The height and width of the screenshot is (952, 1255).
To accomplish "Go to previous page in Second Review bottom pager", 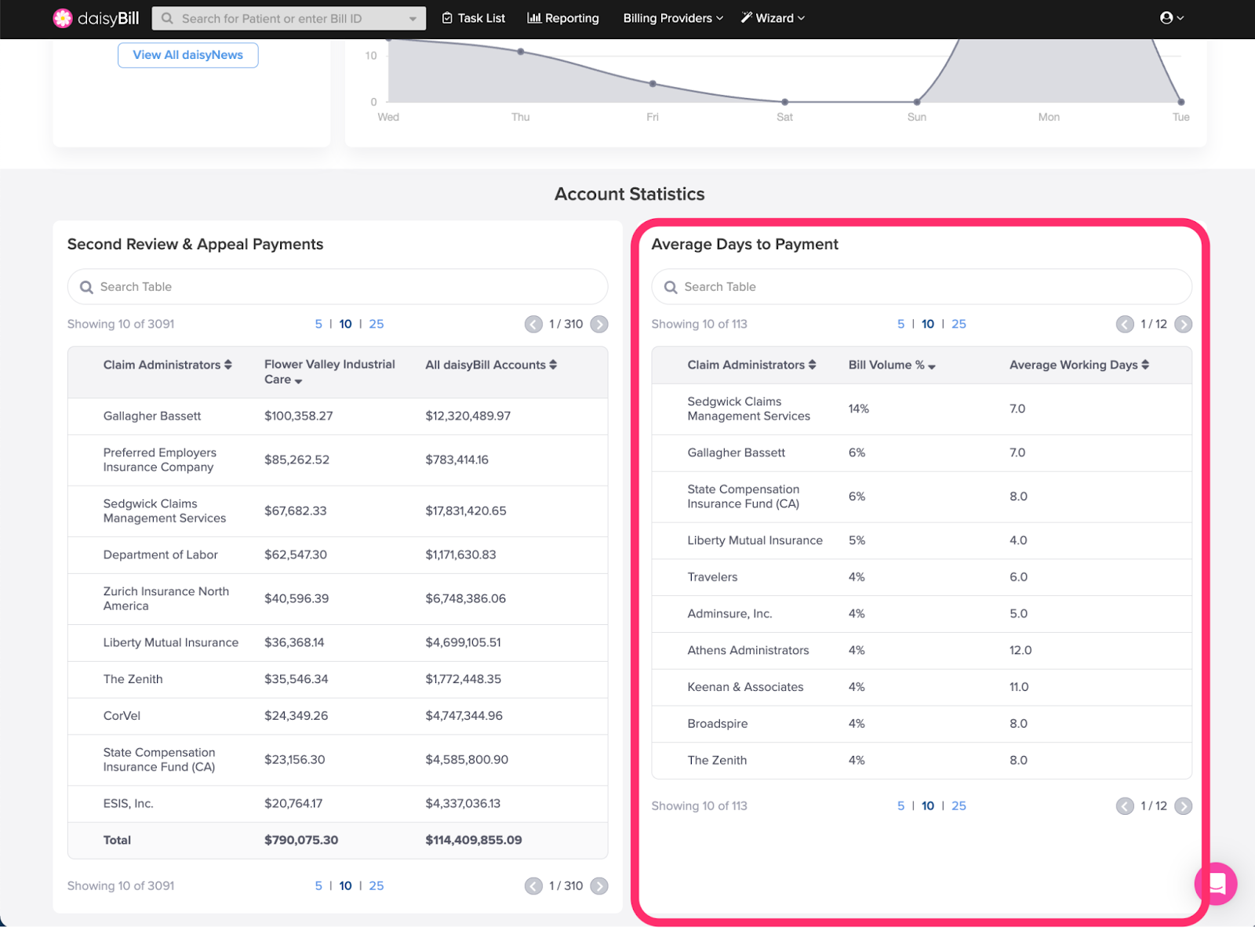I will 533,886.
